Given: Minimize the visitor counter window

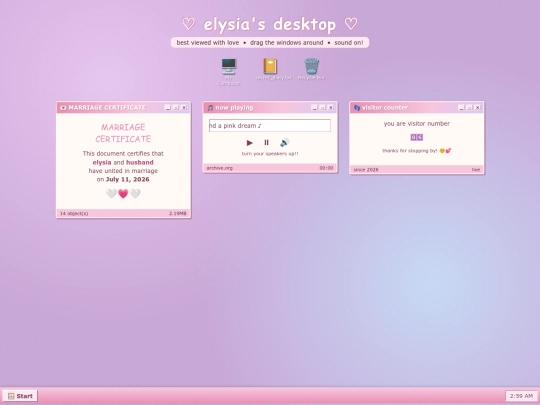Looking at the screenshot, I should [461, 107].
